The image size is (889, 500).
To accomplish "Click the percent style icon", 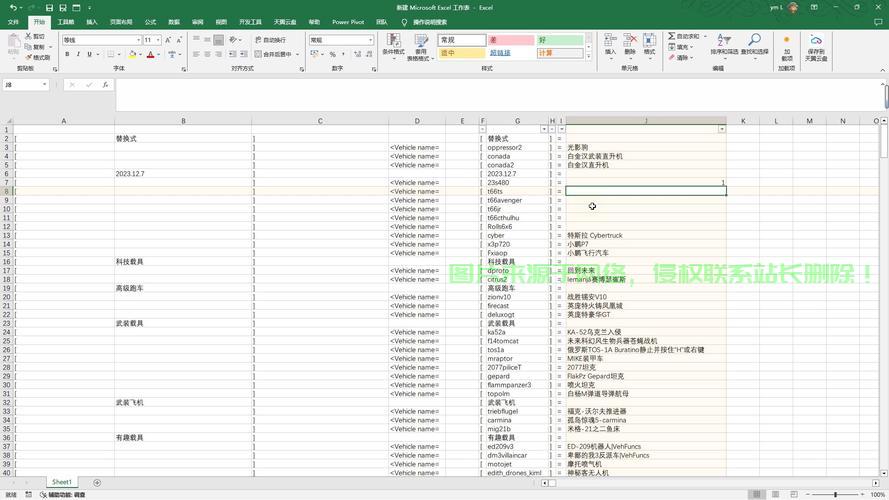I will [x=333, y=54].
